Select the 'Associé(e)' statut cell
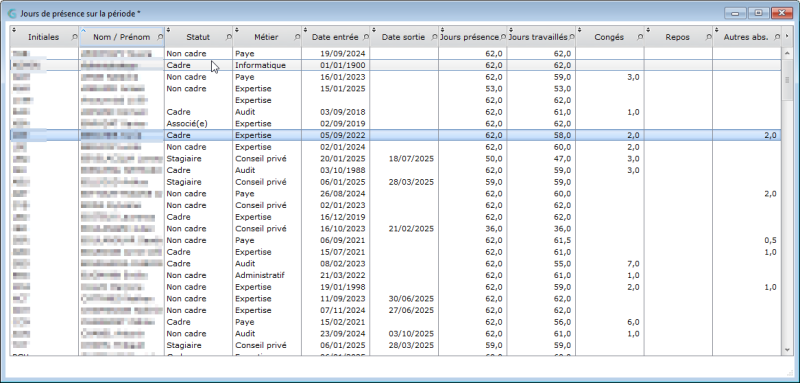 187,123
